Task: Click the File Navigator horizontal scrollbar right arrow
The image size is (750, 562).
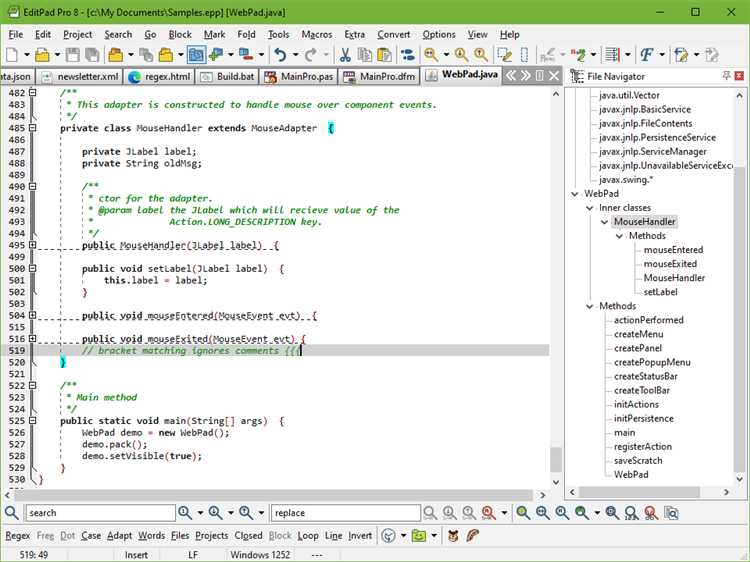Action: pos(726,492)
